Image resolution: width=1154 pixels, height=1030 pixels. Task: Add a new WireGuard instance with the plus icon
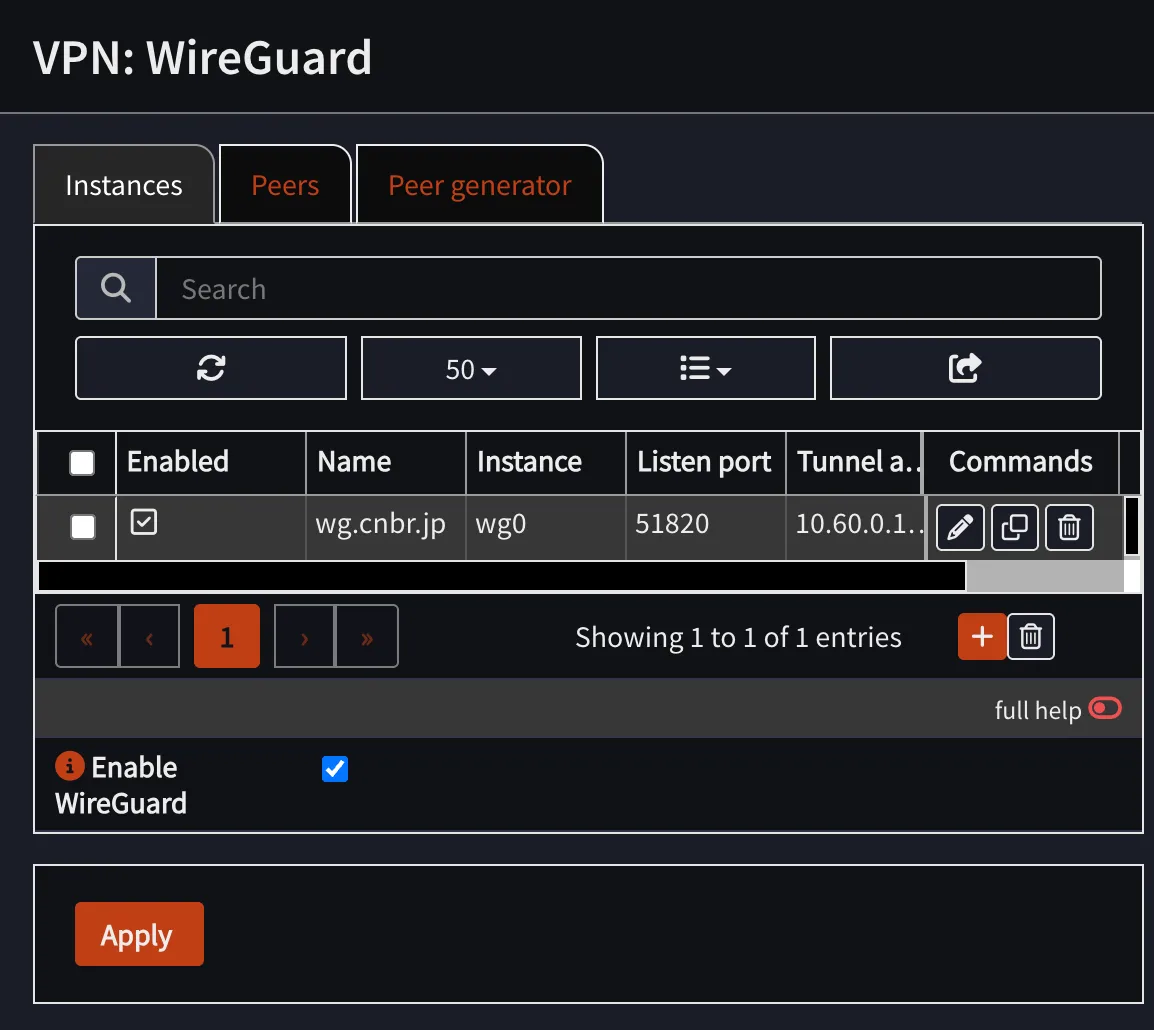click(981, 636)
